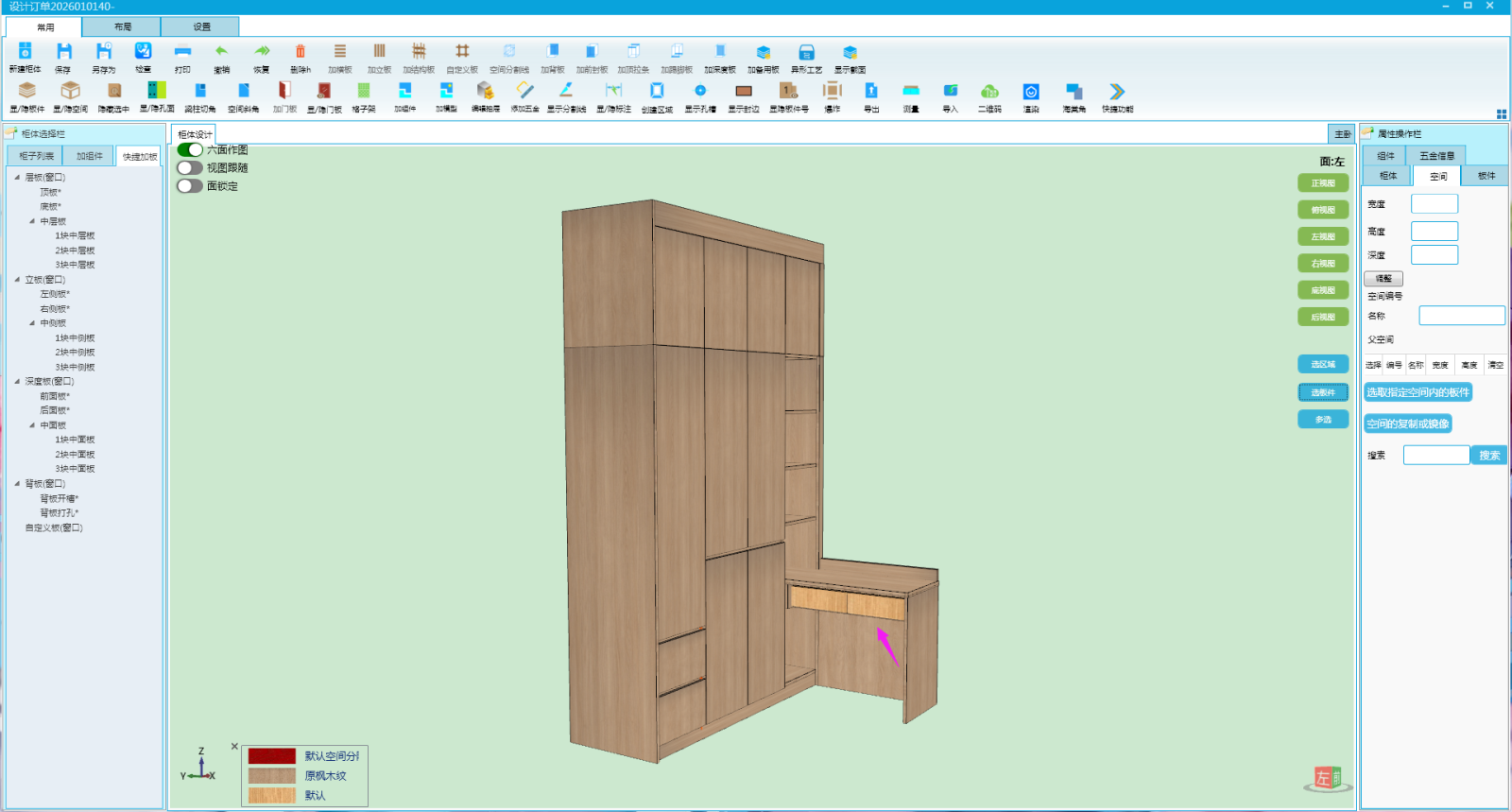Click the 显/隐门板 door icon
The image size is (1512, 812).
[324, 91]
